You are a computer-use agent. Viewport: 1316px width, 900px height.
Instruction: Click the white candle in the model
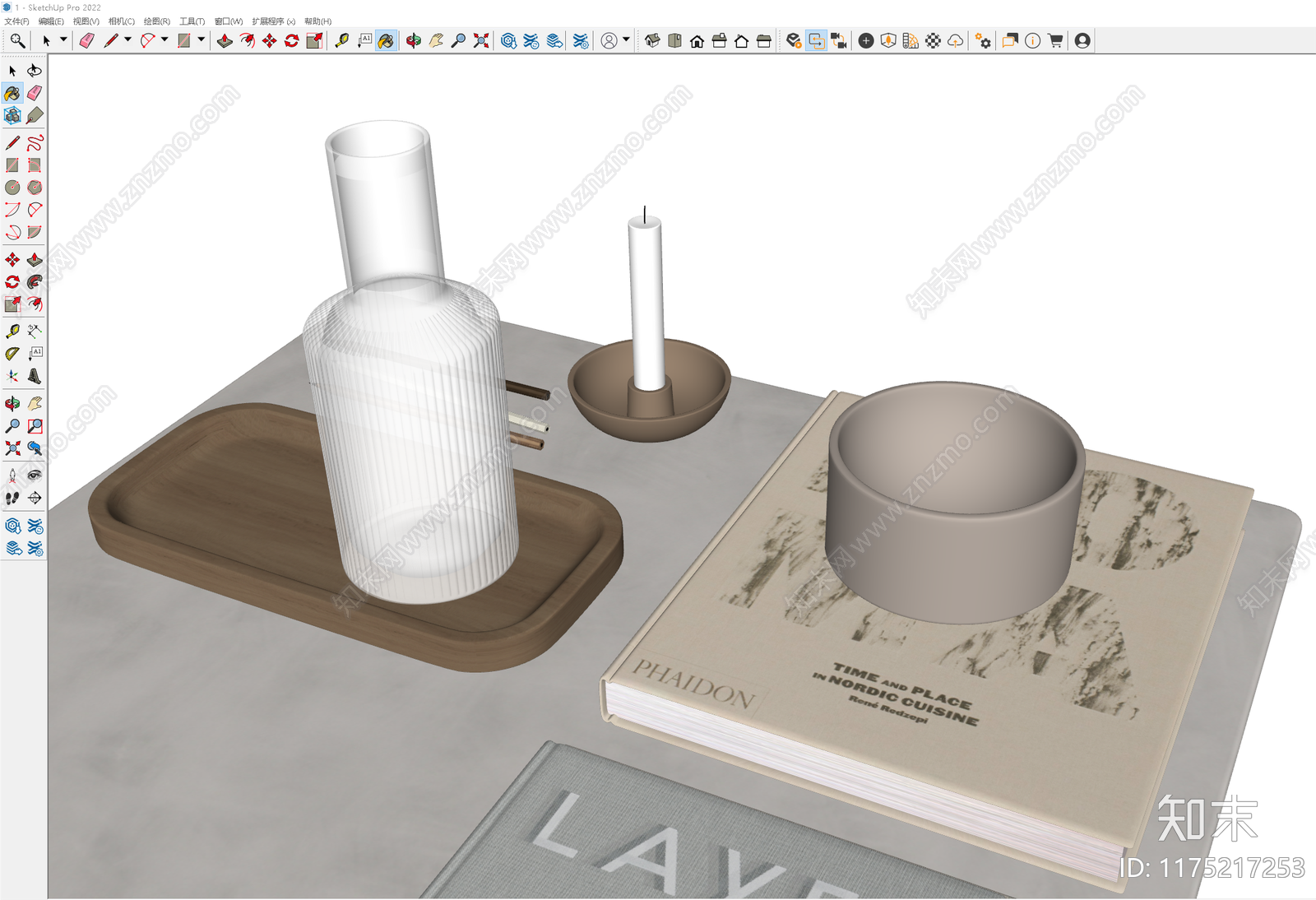[646, 303]
